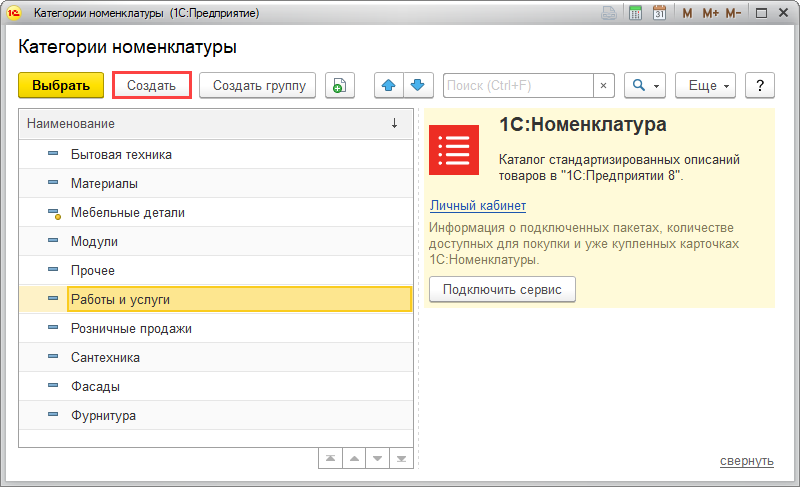This screenshot has height=487, width=800.
Task: Select the Сантехника category row
Action: (x=105, y=357)
